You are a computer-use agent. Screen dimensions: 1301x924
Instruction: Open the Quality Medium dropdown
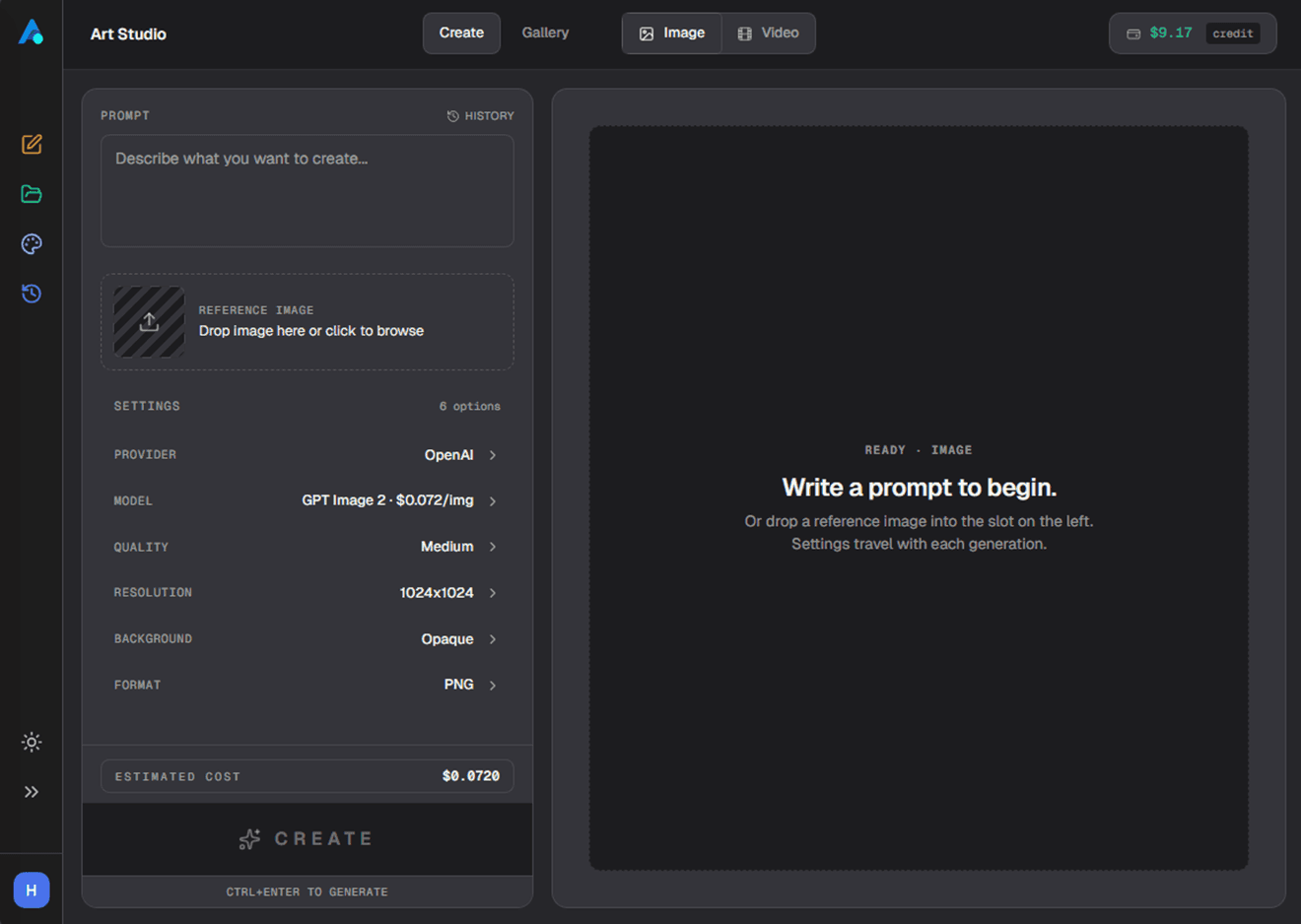coord(308,547)
